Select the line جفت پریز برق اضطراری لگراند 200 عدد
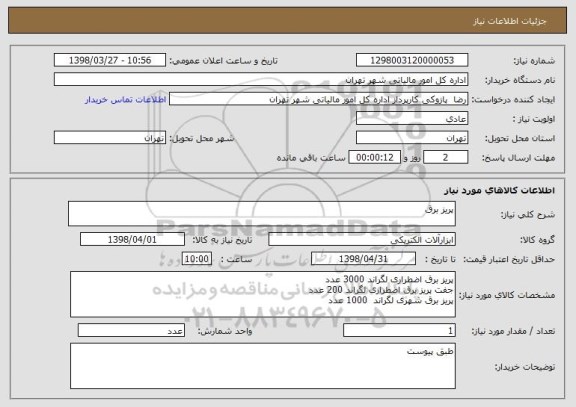 click(381, 290)
